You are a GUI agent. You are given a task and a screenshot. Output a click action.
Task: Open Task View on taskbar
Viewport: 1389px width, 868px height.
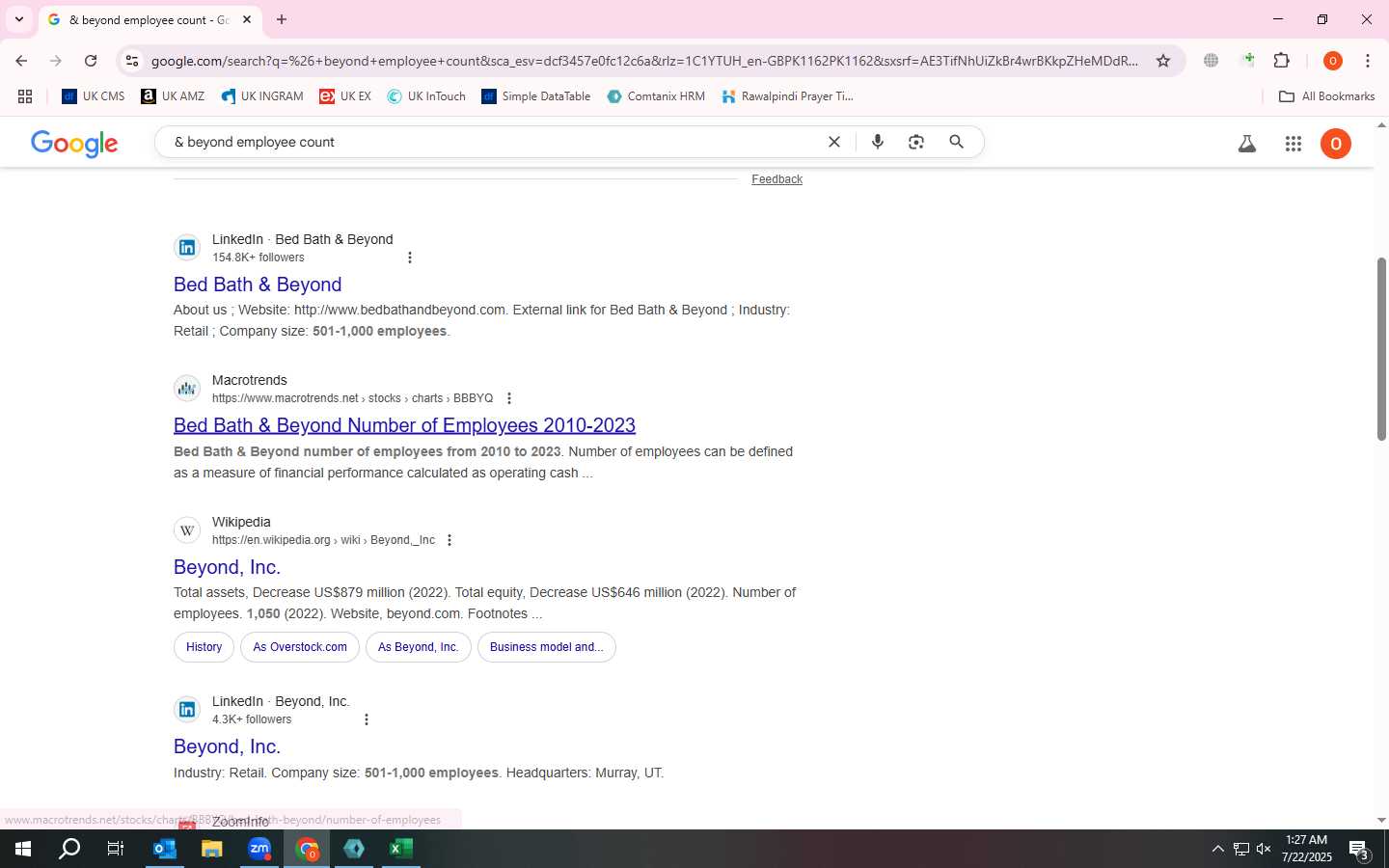click(x=116, y=849)
